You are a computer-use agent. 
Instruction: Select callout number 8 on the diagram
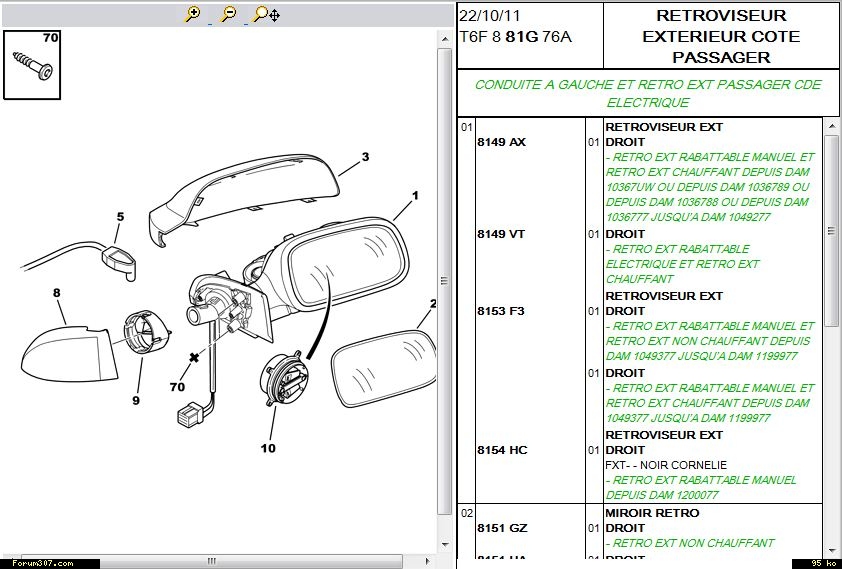click(57, 293)
